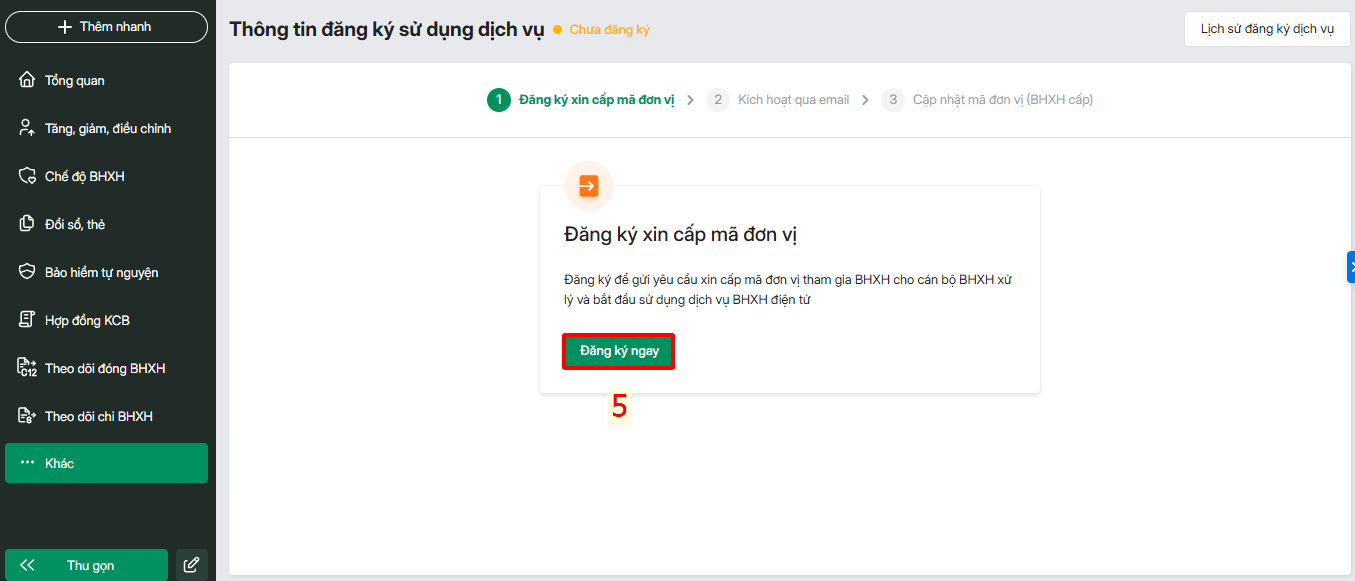The height and width of the screenshot is (581, 1355).
Task: Open Lịch sử đăng ký dịch vụ
Action: coord(1267,29)
